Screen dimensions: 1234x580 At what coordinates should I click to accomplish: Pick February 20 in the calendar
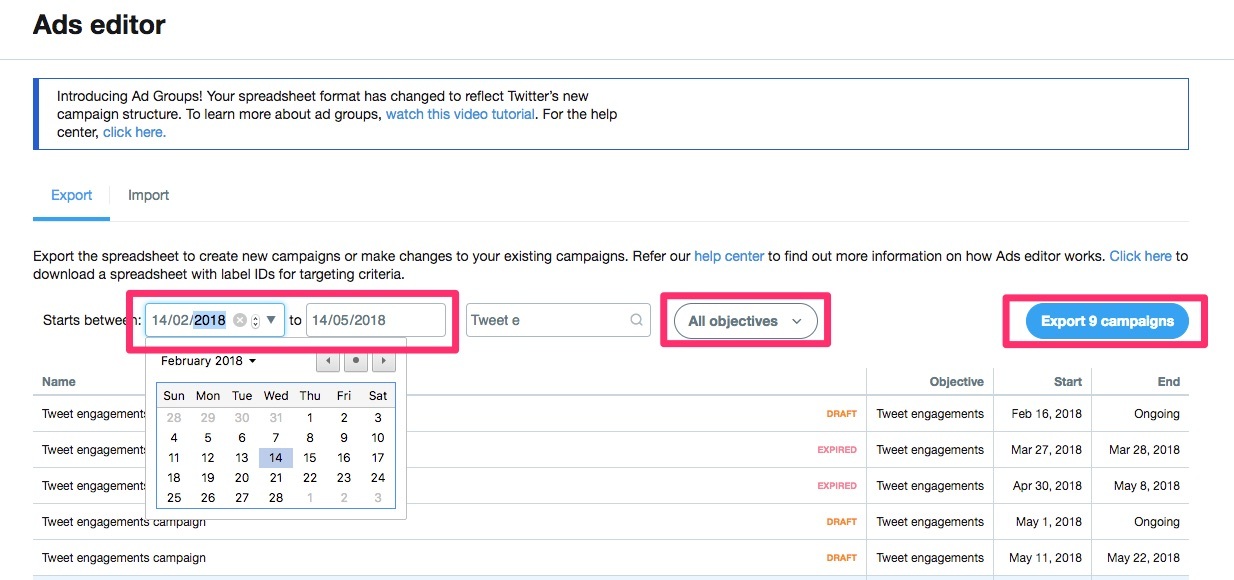[x=242, y=478]
